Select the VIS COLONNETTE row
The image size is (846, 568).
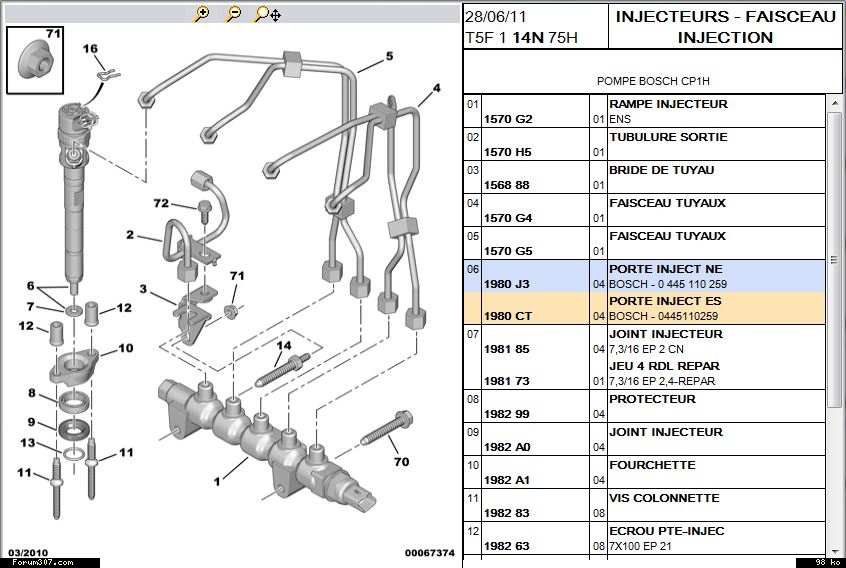click(x=664, y=498)
